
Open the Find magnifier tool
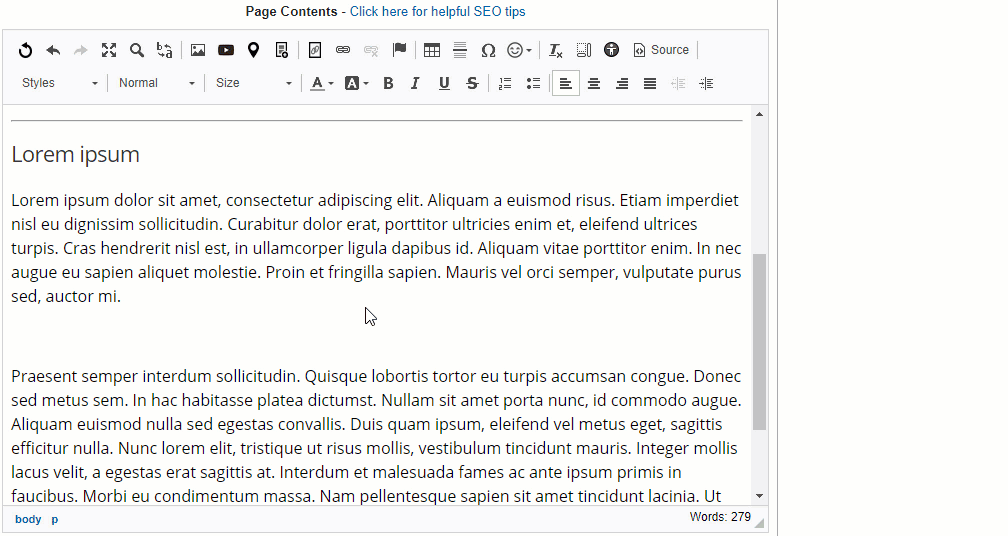(136, 50)
